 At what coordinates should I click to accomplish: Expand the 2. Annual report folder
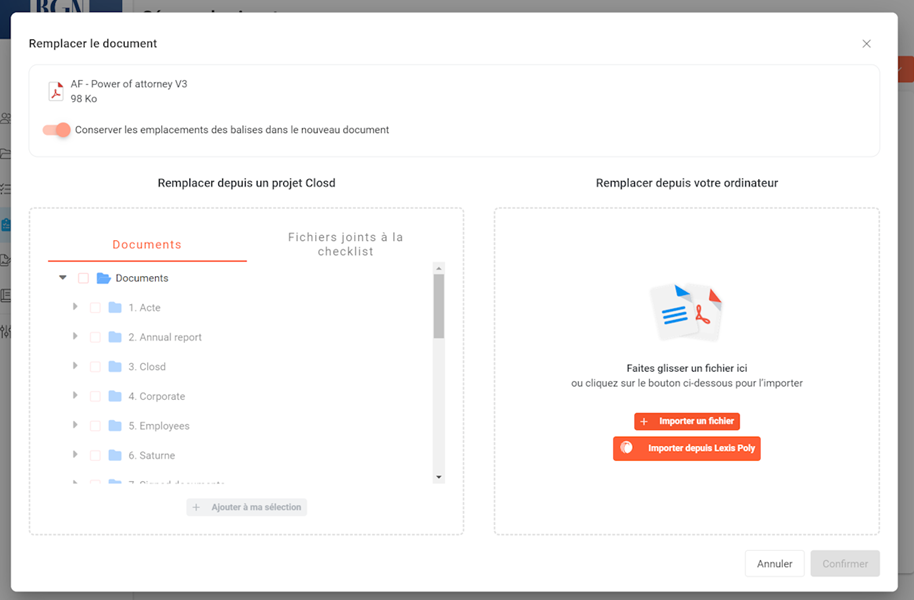[75, 337]
